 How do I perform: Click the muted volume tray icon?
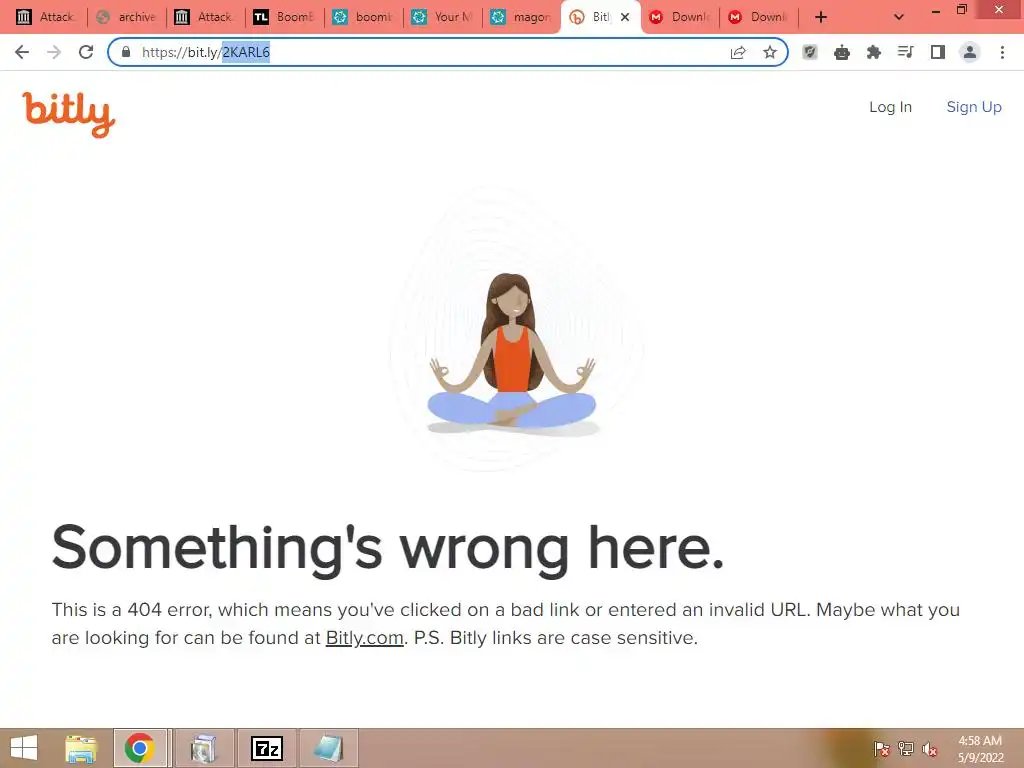point(930,749)
